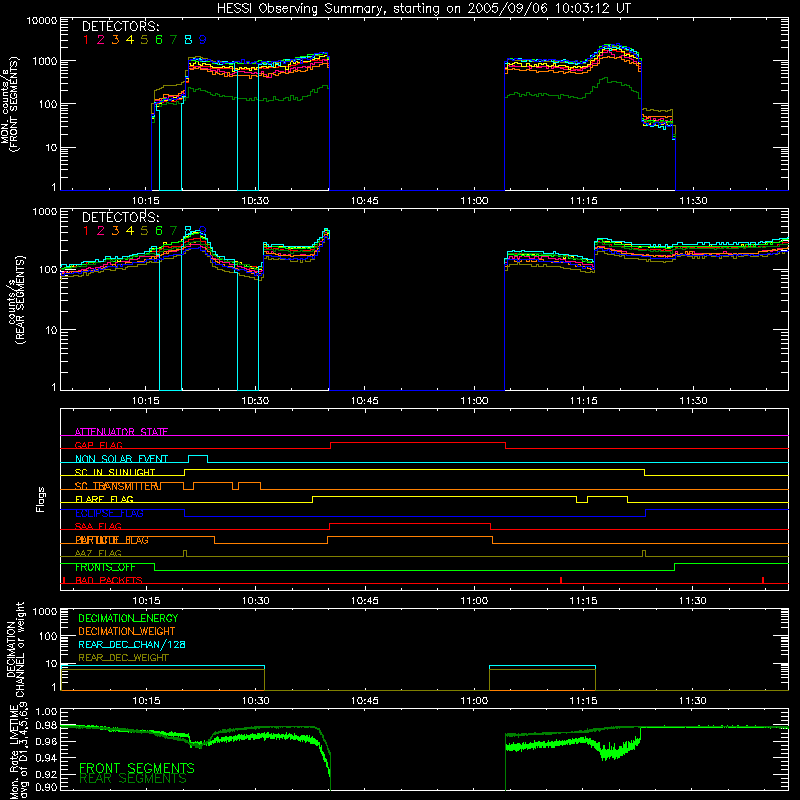Click the 0.94 tick on livetime axis
800x800 pixels.
pyautogui.click(x=46, y=758)
